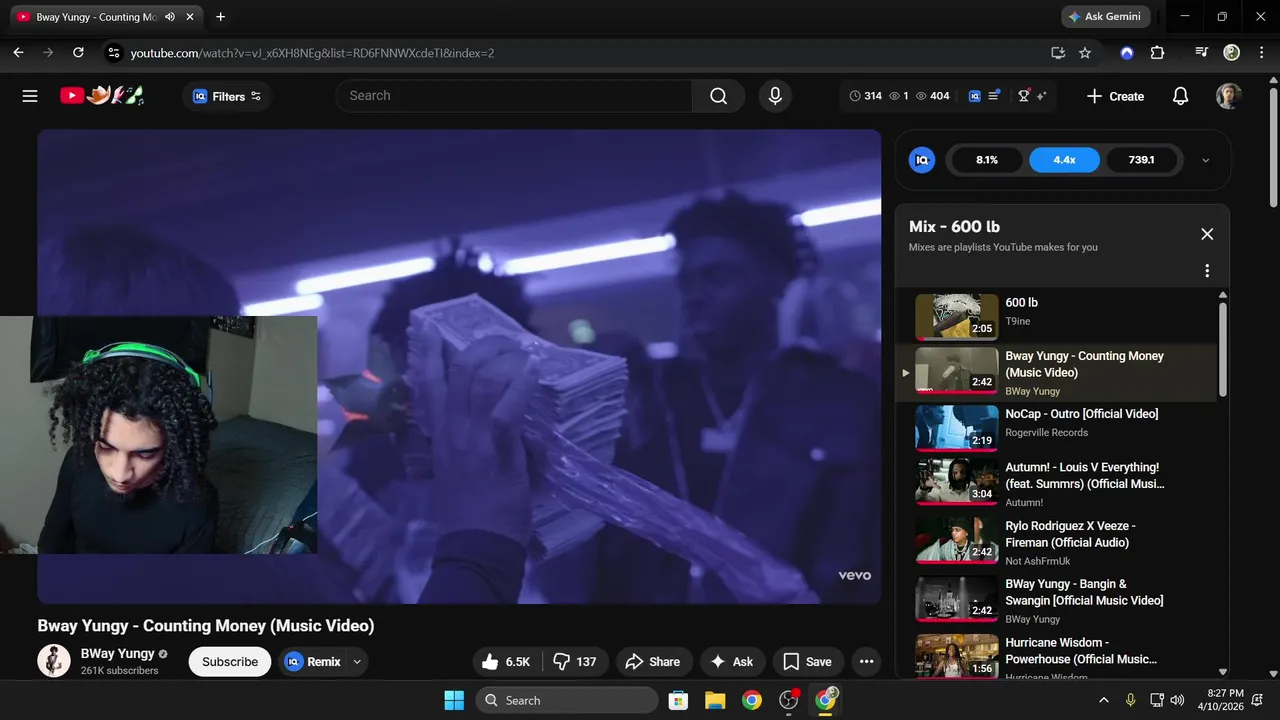Open Chrome's three-dot menu

click(x=1260, y=53)
